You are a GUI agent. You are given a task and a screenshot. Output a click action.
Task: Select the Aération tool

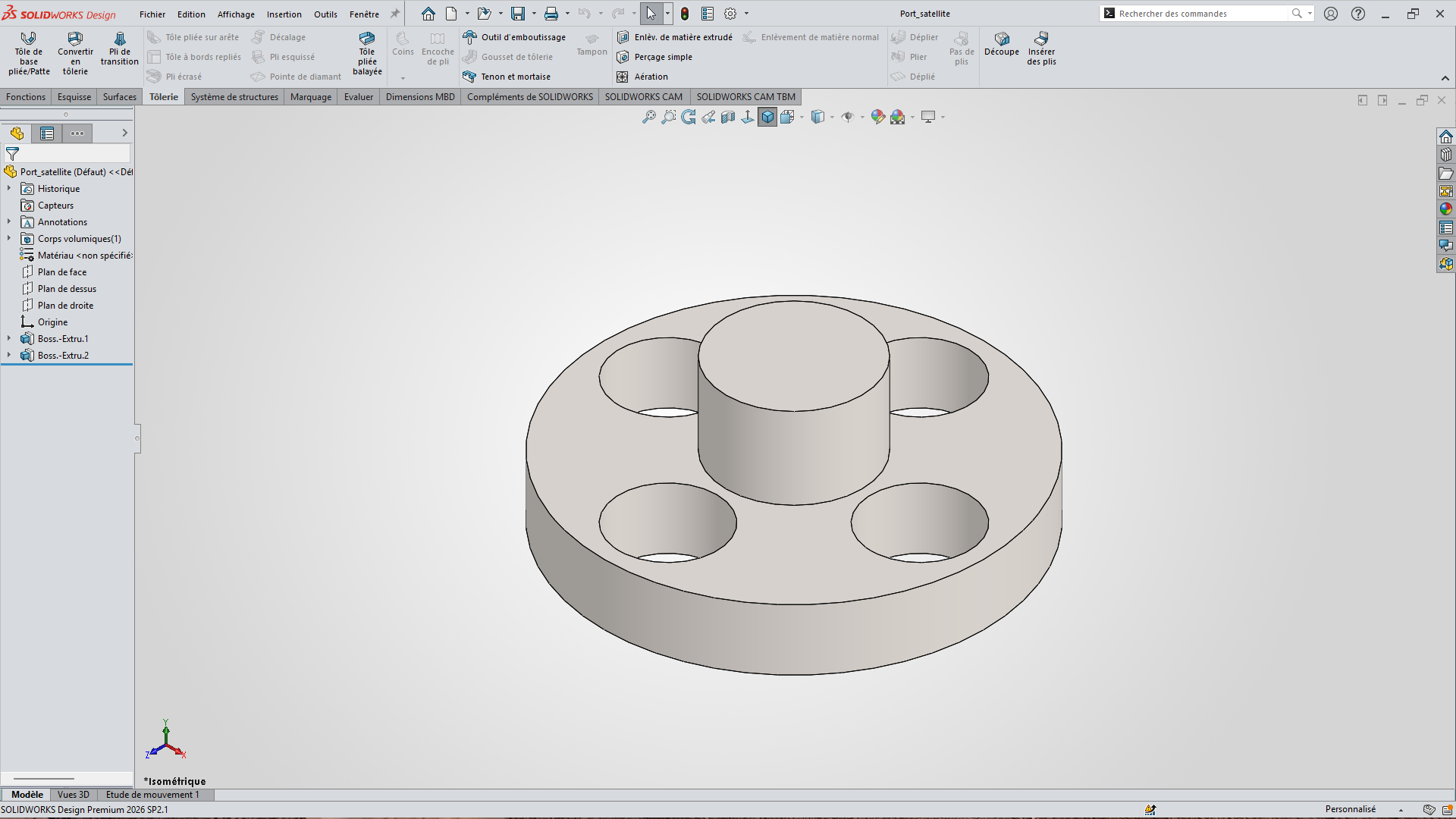[x=642, y=77]
